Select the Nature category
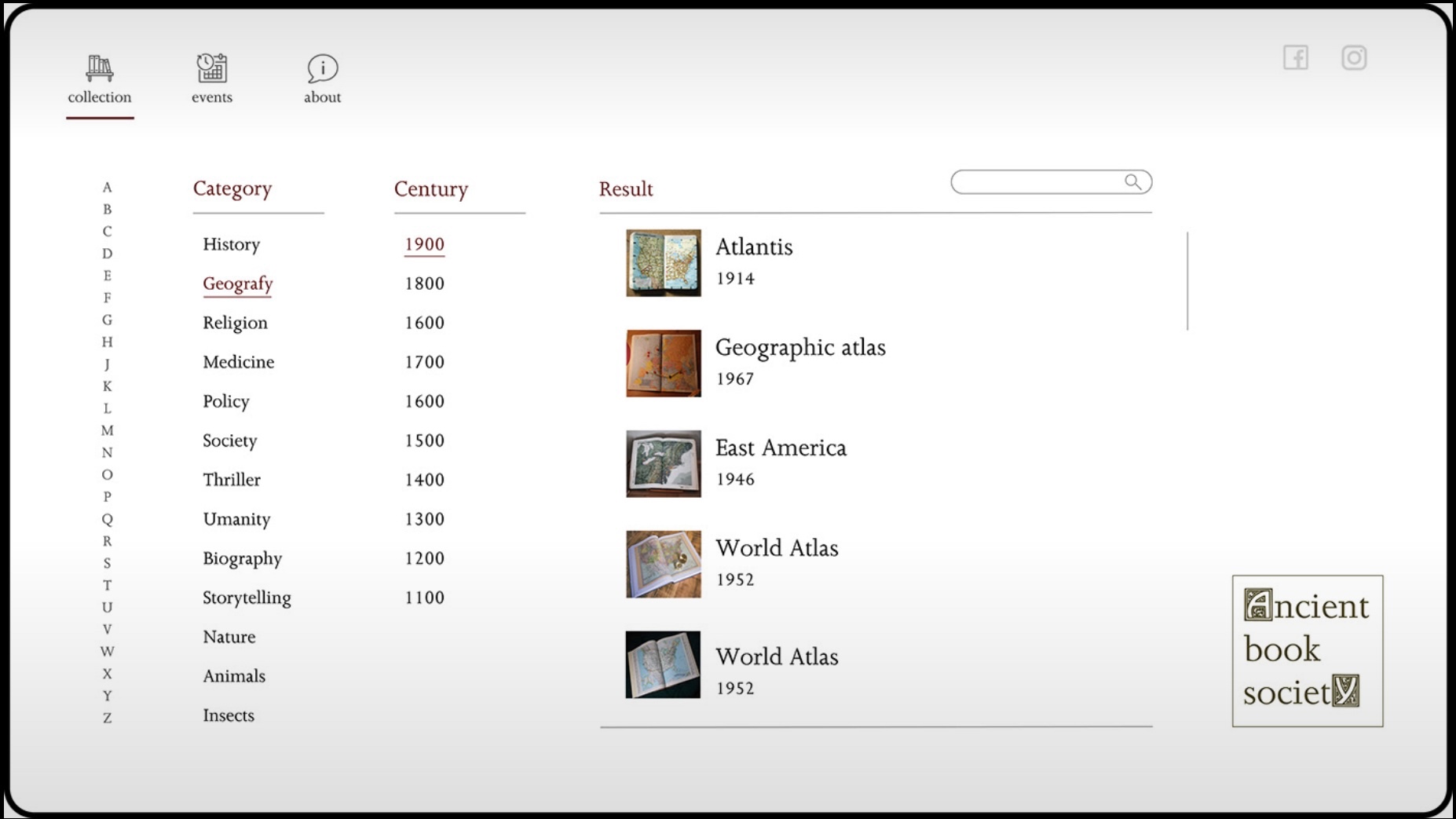The image size is (1456, 819). [229, 637]
